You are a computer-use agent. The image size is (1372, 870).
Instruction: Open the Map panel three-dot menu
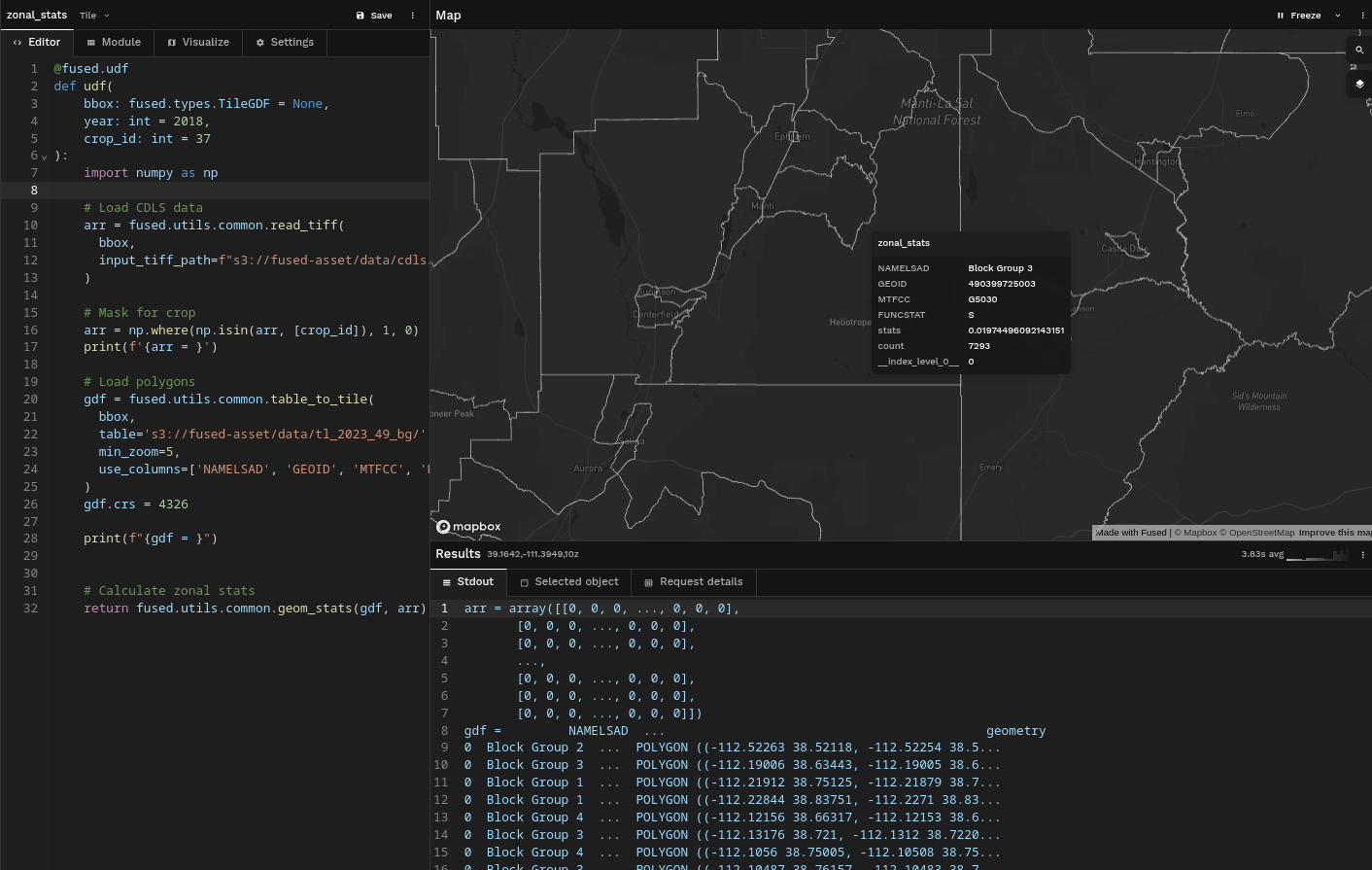pos(1362,16)
